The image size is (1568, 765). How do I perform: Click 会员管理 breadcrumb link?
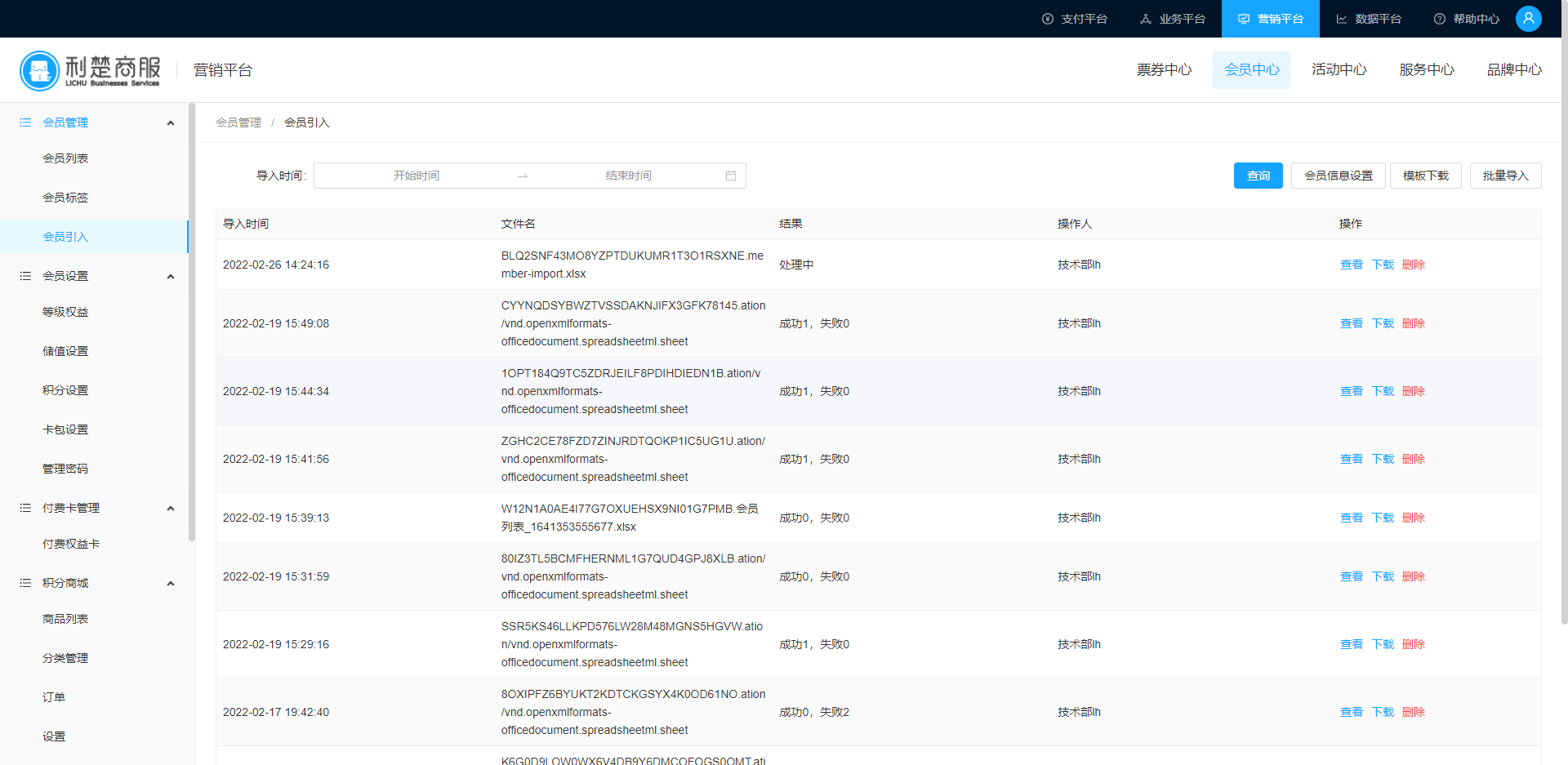coord(238,122)
